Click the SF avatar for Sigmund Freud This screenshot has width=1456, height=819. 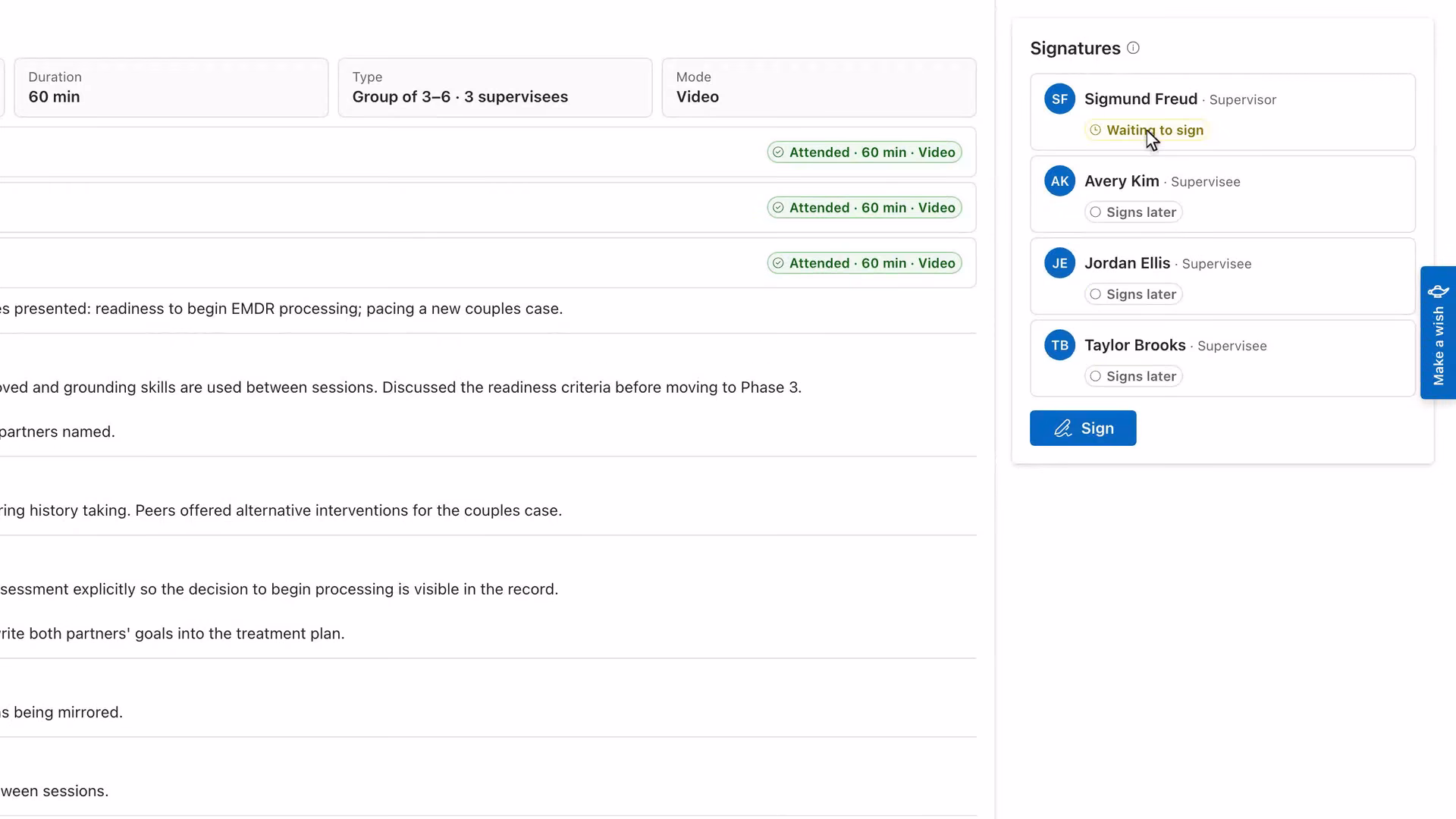coord(1059,99)
